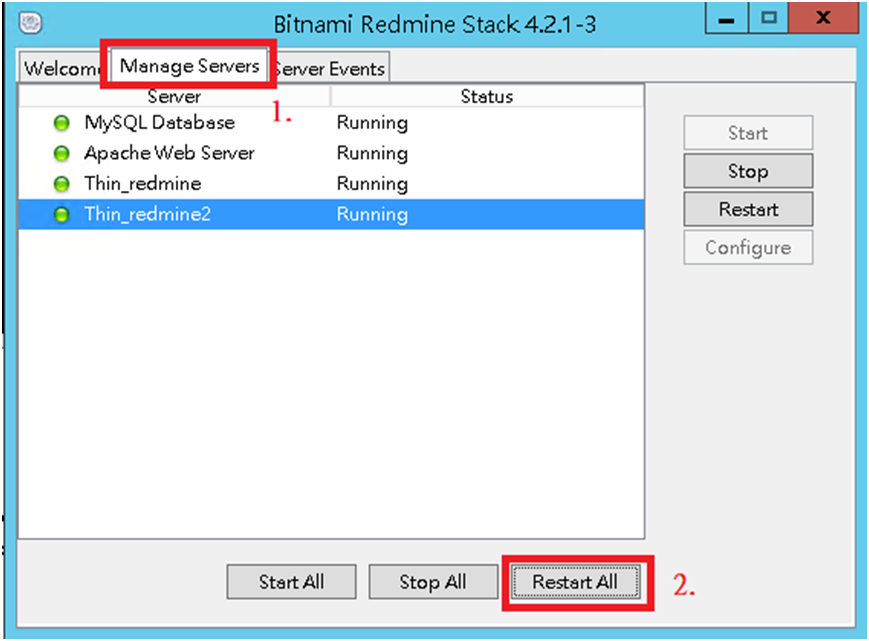This screenshot has height=641, width=869.
Task: Restart the selected server with Restart button
Action: 748,209
